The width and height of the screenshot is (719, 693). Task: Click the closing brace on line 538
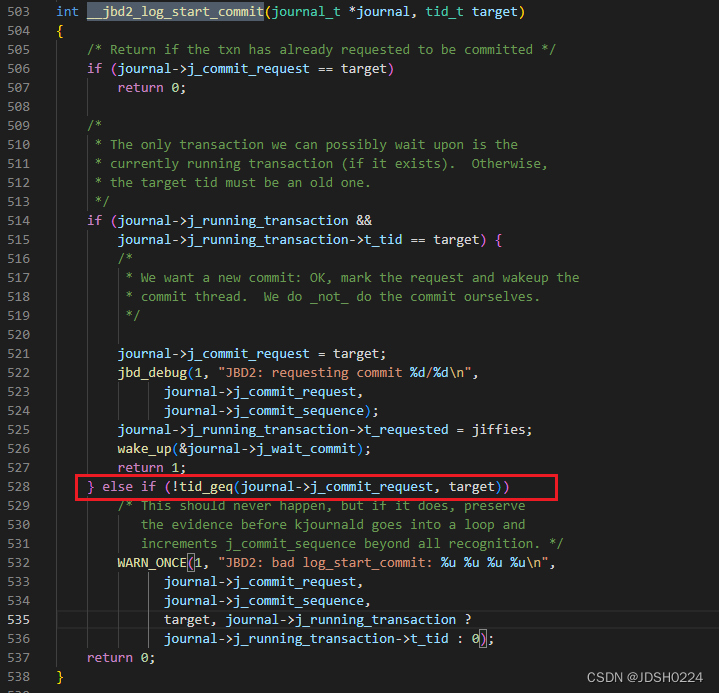click(x=60, y=677)
